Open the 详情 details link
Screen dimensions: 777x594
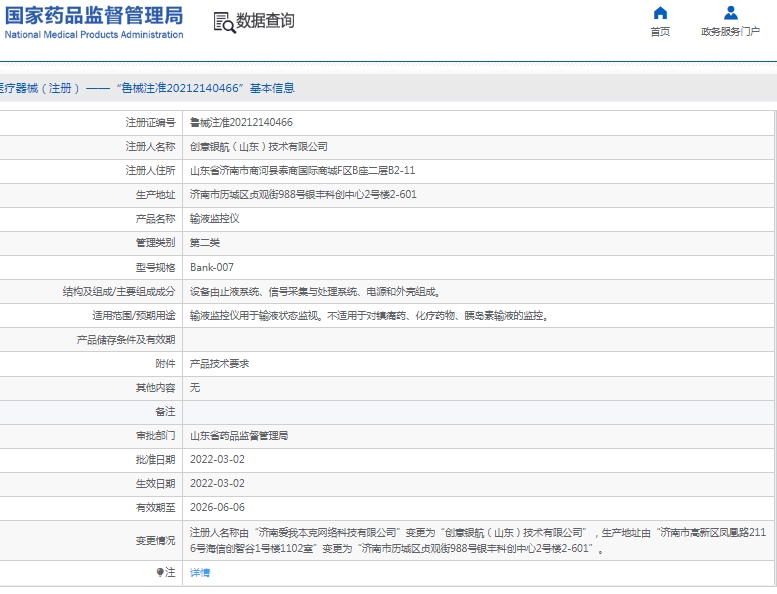click(x=200, y=573)
